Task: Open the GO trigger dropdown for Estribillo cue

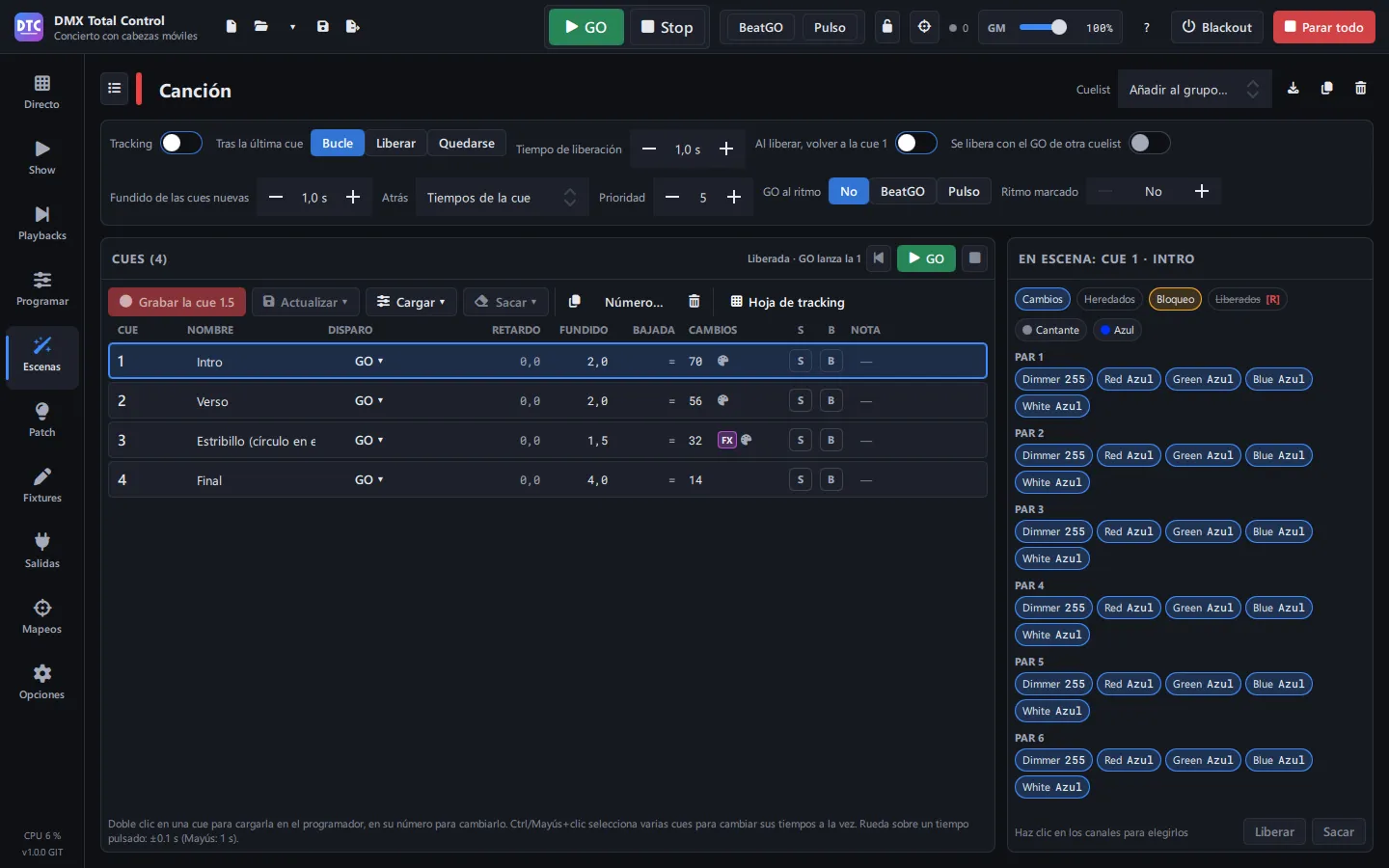Action: [x=369, y=441]
